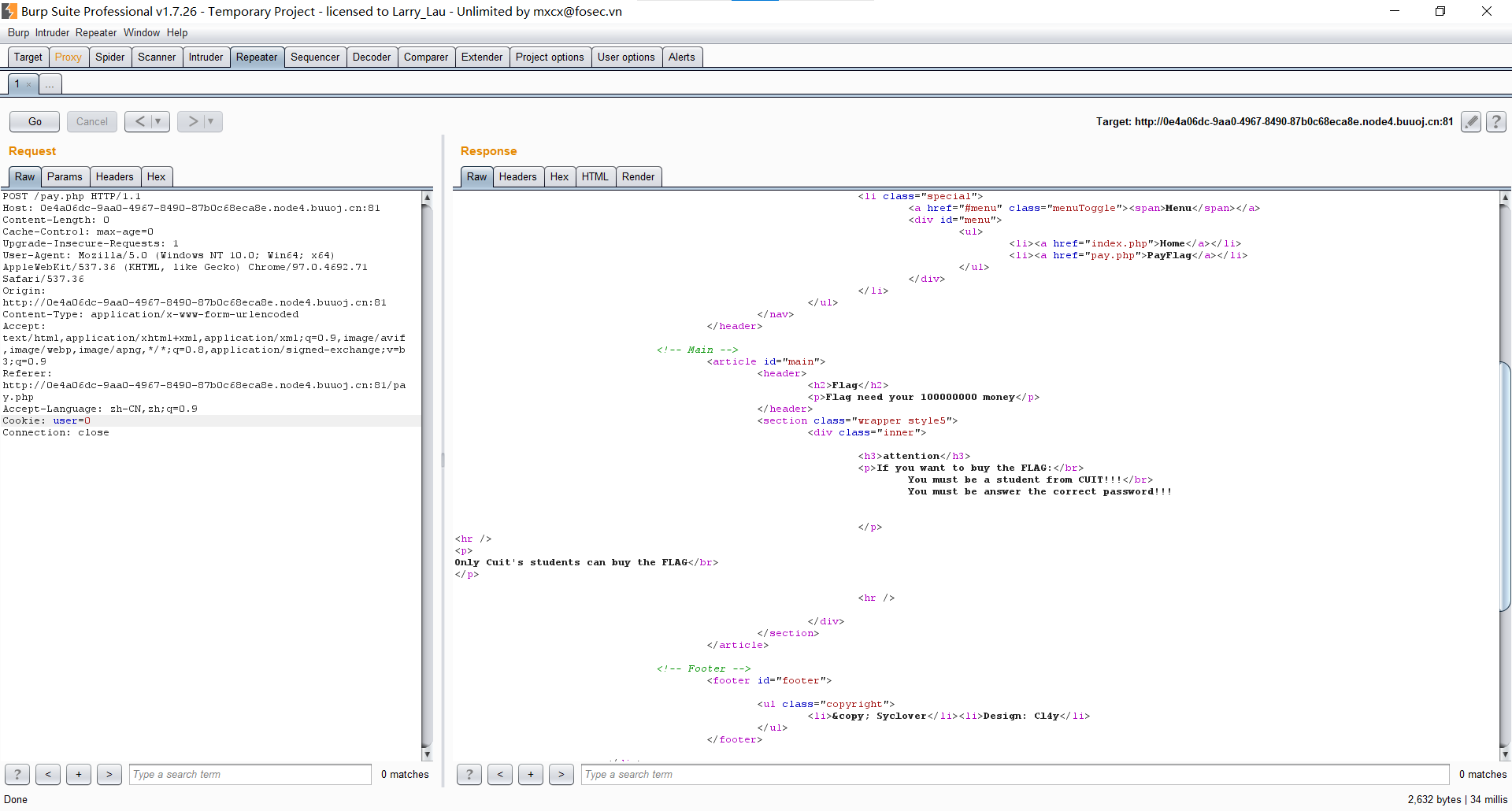The image size is (1512, 811).
Task: Click response search previous match arrow
Action: coord(500,774)
